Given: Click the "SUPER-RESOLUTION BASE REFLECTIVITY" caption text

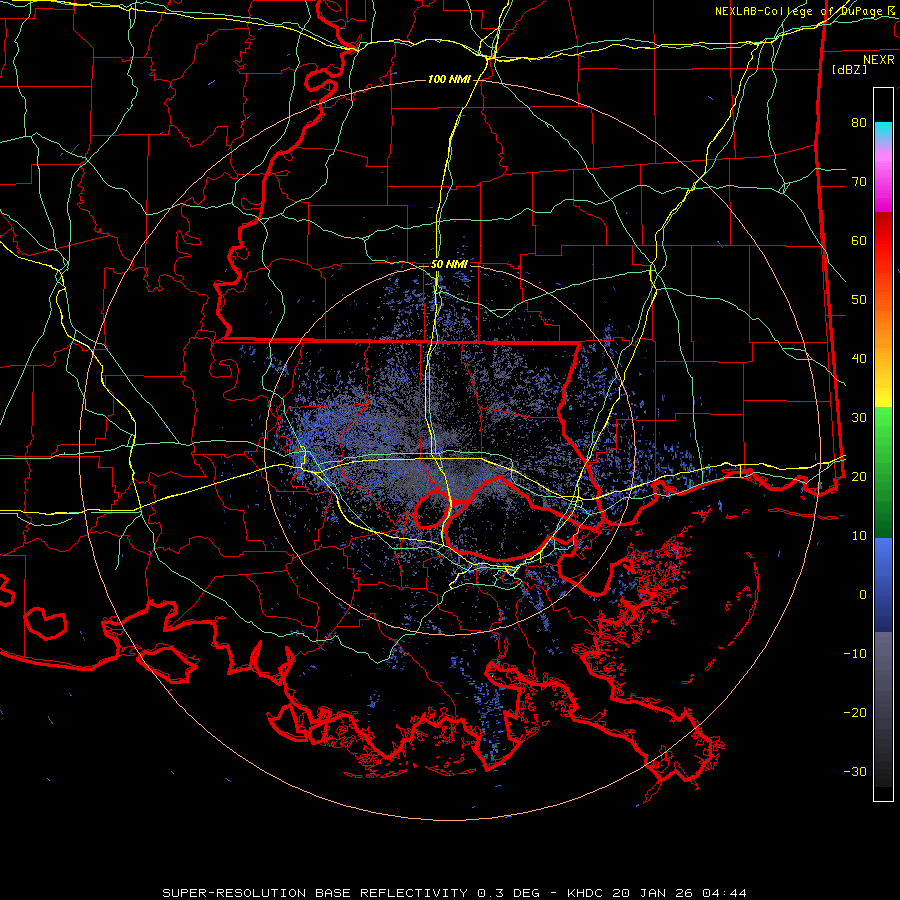Looking at the screenshot, I should coord(315,893).
